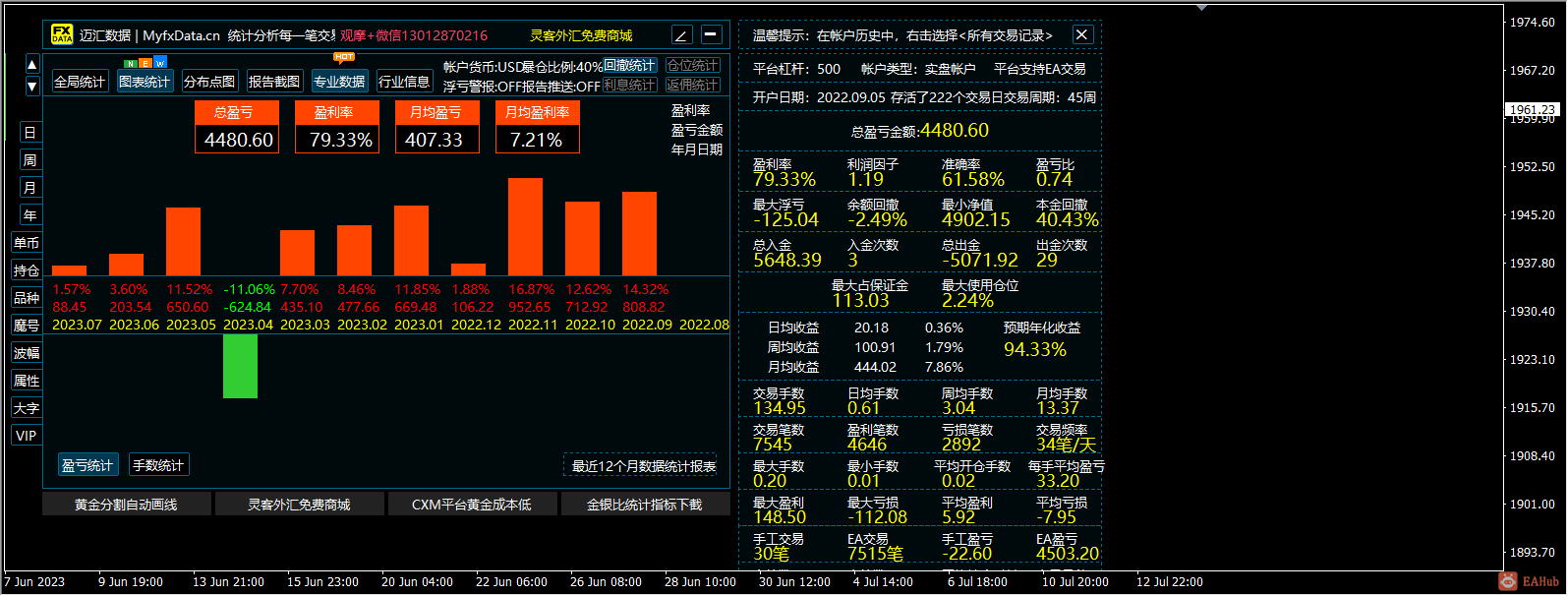This screenshot has height=596, width=1568.
Task: Expand the 属性 properties option
Action: point(27,381)
